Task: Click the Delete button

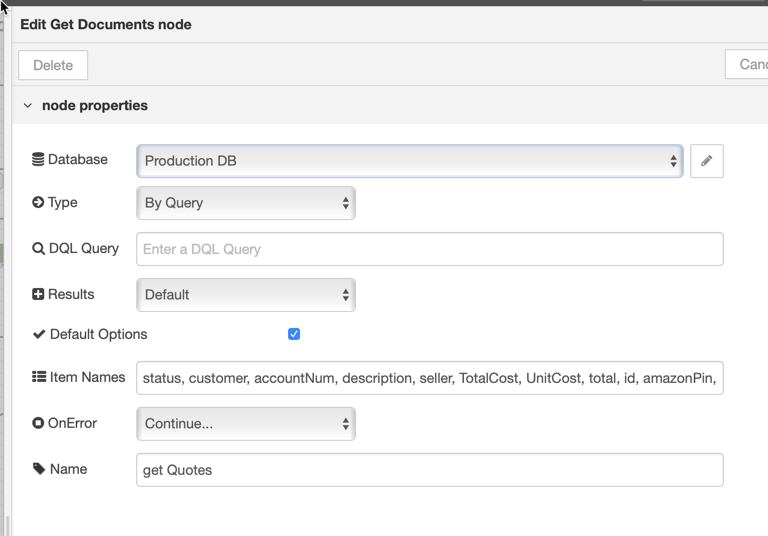Action: coord(53,65)
